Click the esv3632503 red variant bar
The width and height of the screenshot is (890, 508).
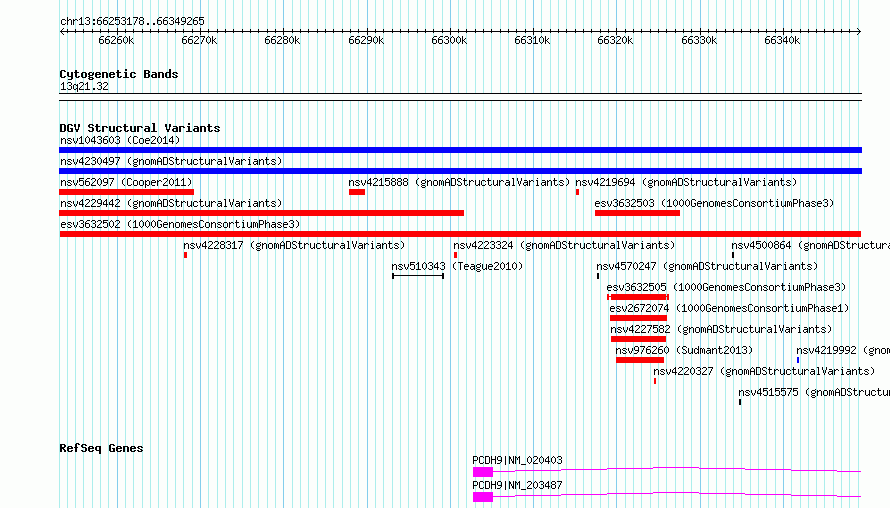click(637, 213)
